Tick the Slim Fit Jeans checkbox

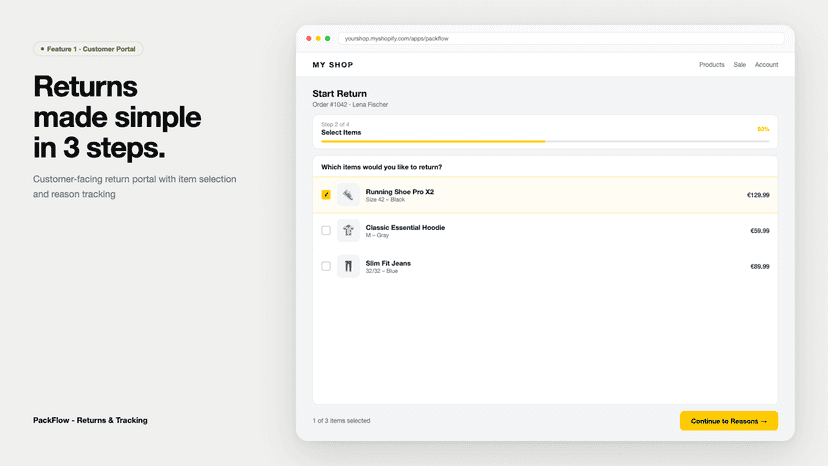click(326, 266)
